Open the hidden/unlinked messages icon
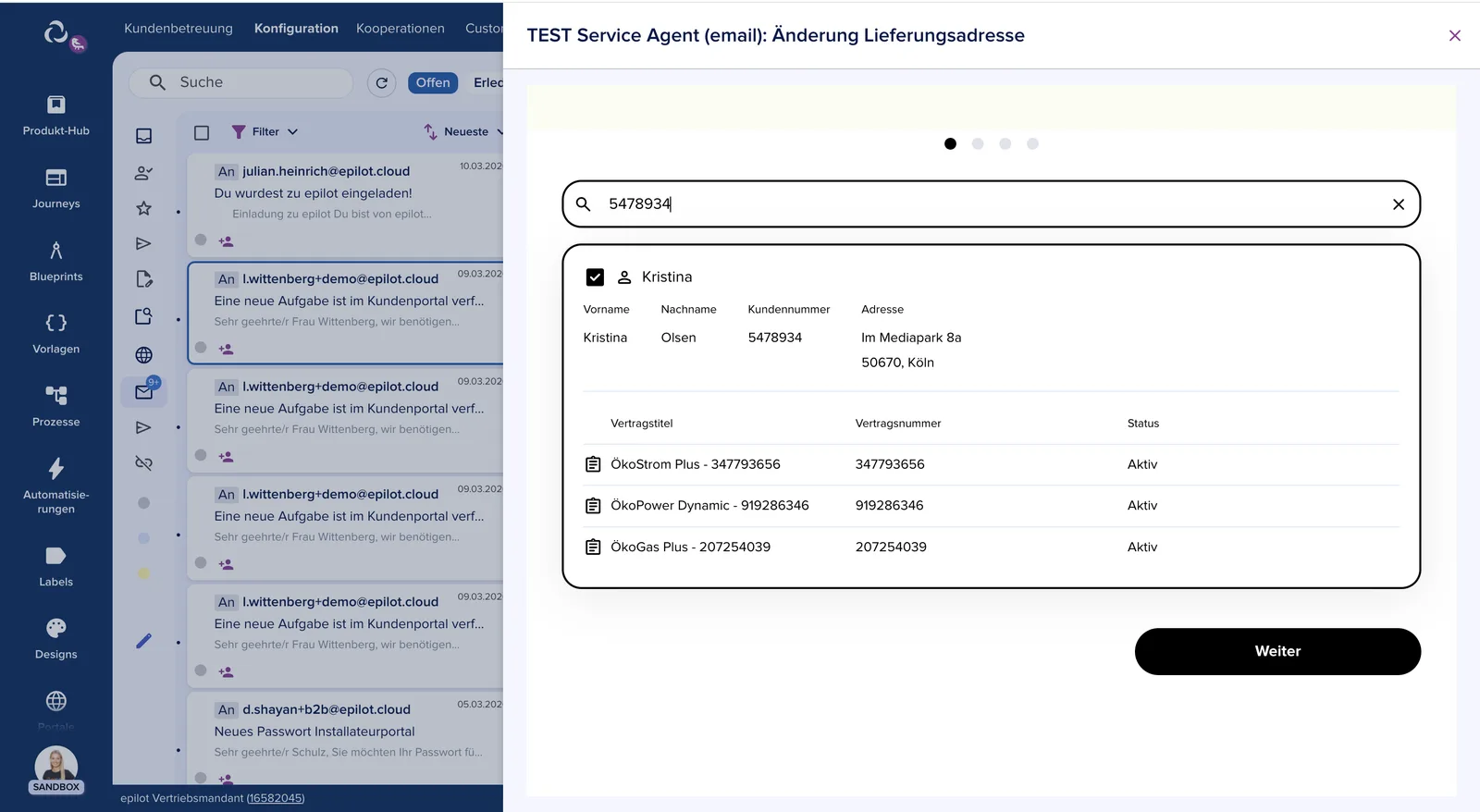 [143, 462]
